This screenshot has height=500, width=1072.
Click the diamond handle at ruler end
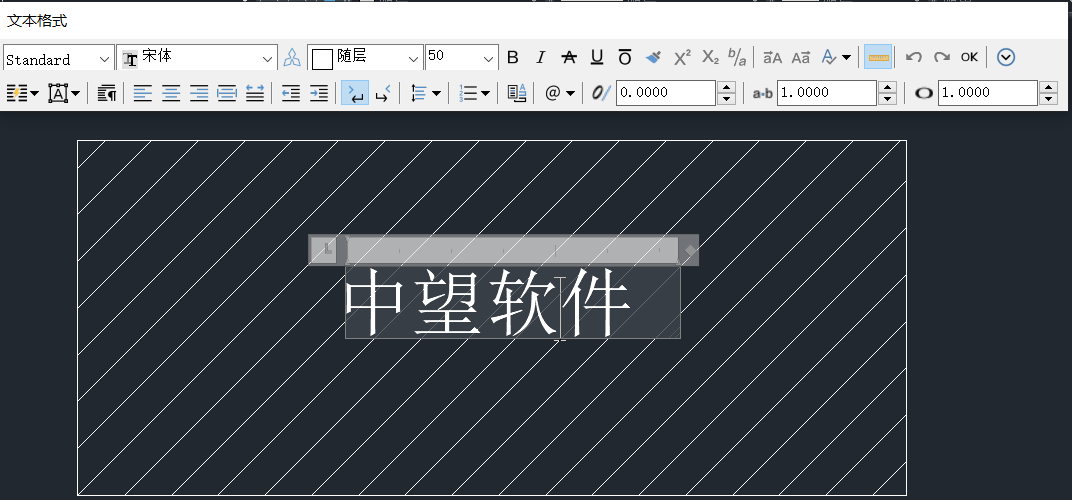690,250
